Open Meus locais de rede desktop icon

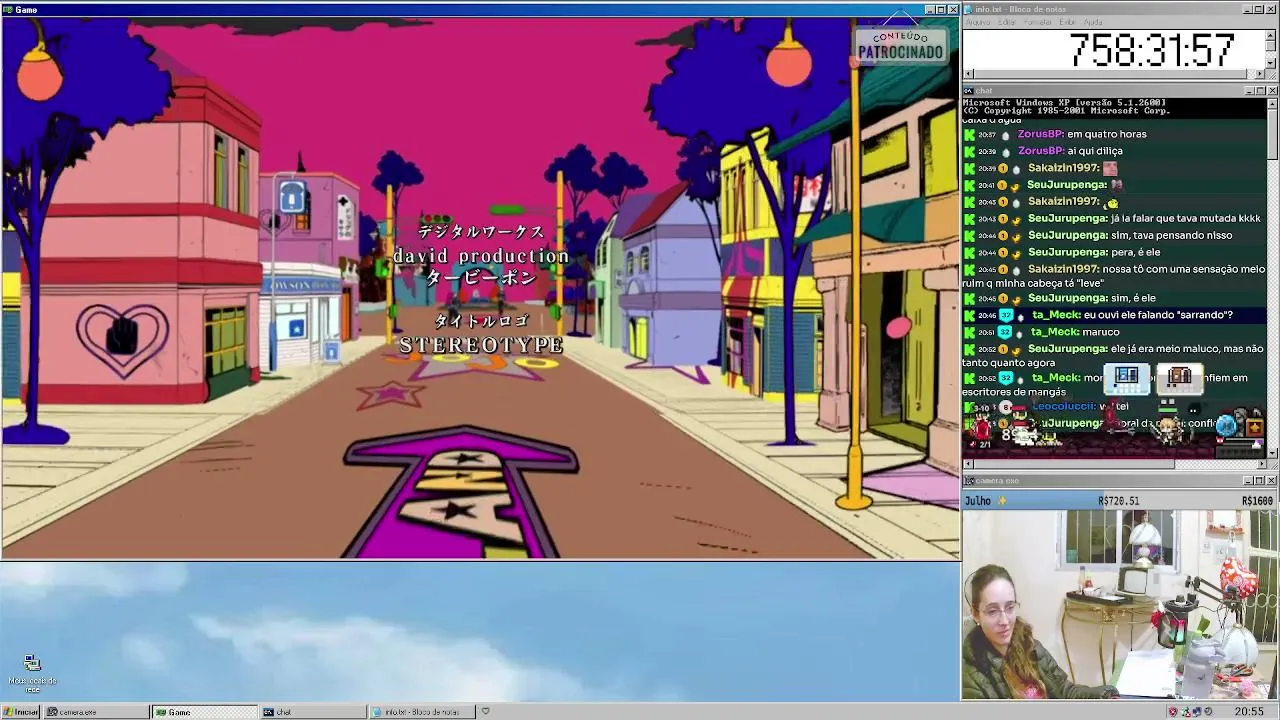(32, 674)
